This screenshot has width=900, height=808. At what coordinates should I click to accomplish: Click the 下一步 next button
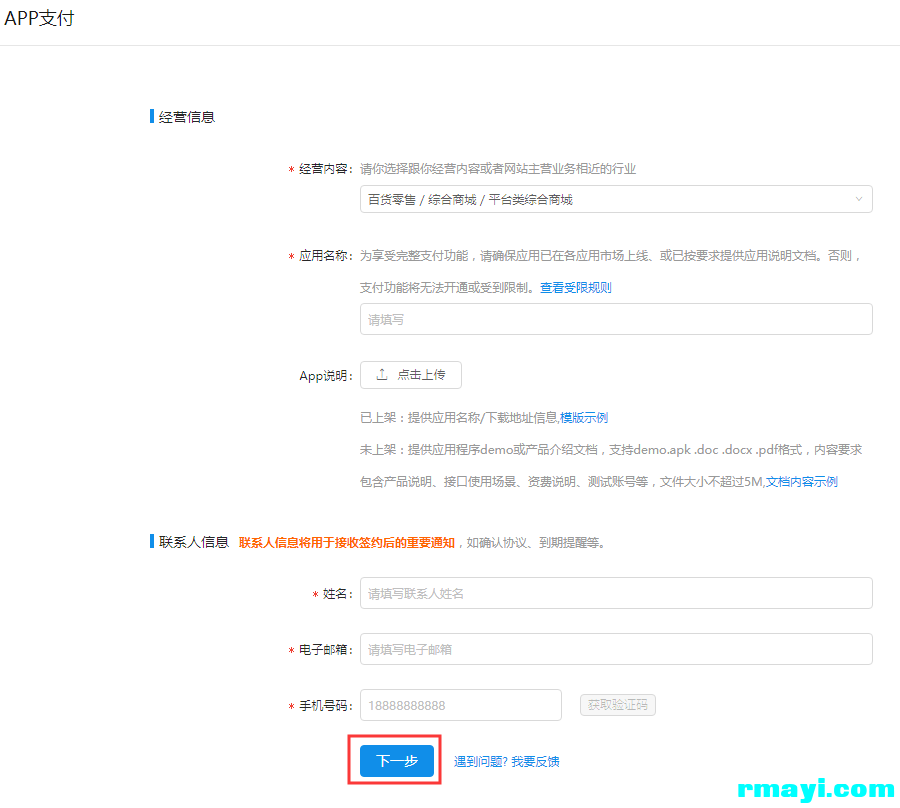[397, 761]
